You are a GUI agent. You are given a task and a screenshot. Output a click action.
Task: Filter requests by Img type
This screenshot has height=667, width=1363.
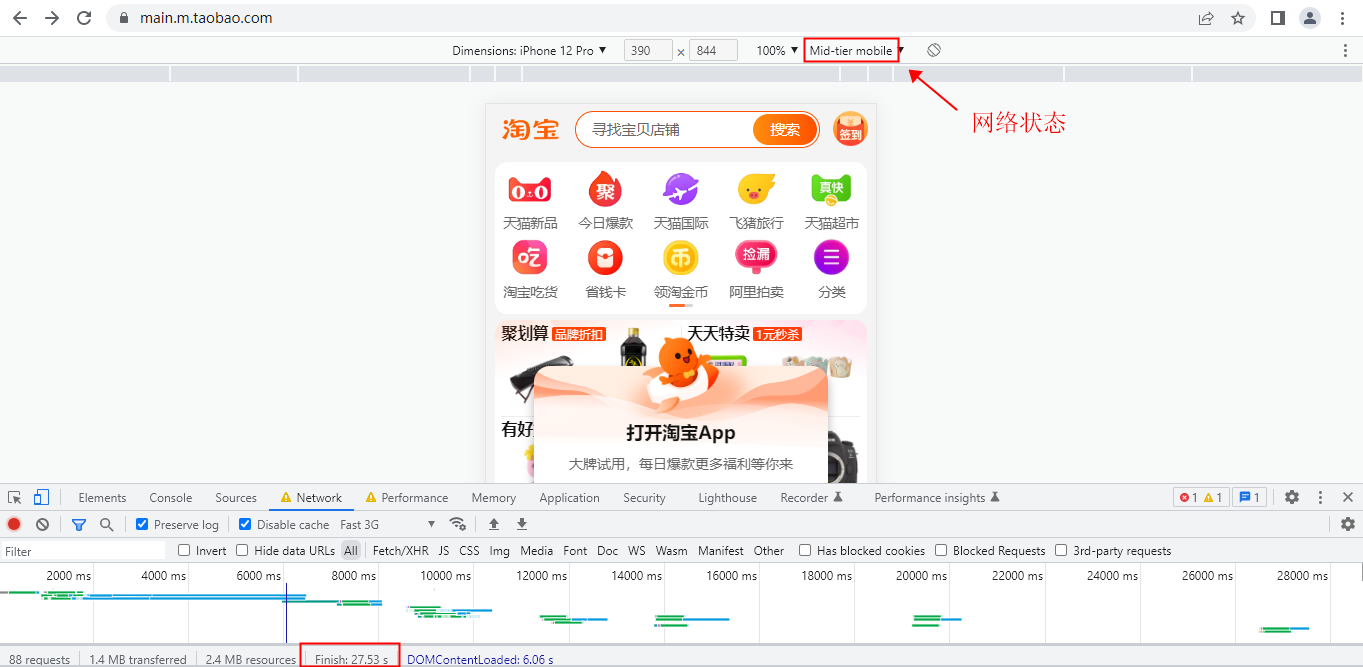(x=499, y=550)
